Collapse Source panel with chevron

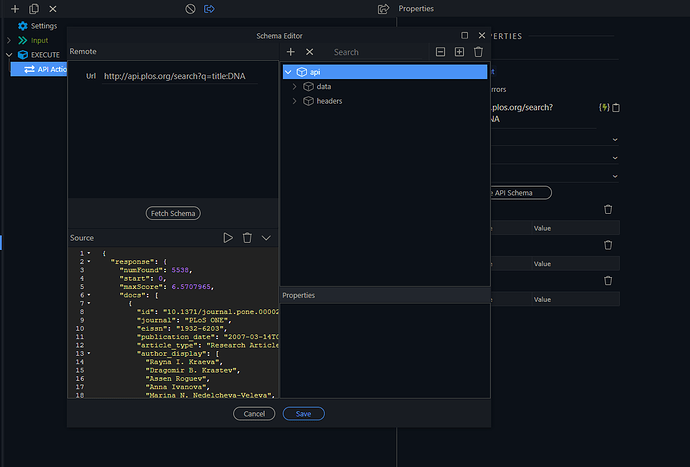pyautogui.click(x=266, y=238)
